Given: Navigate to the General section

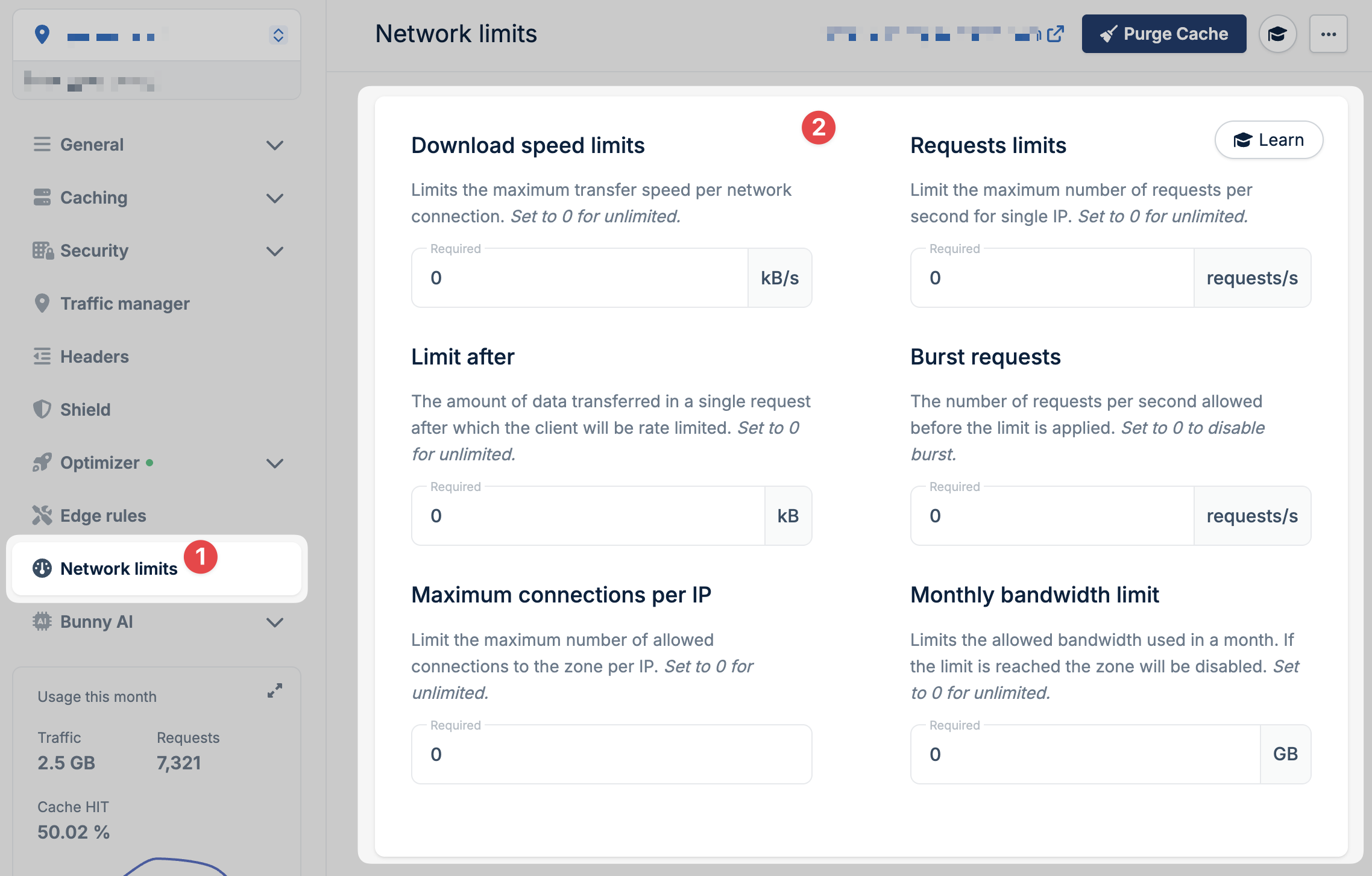Looking at the screenshot, I should point(92,145).
